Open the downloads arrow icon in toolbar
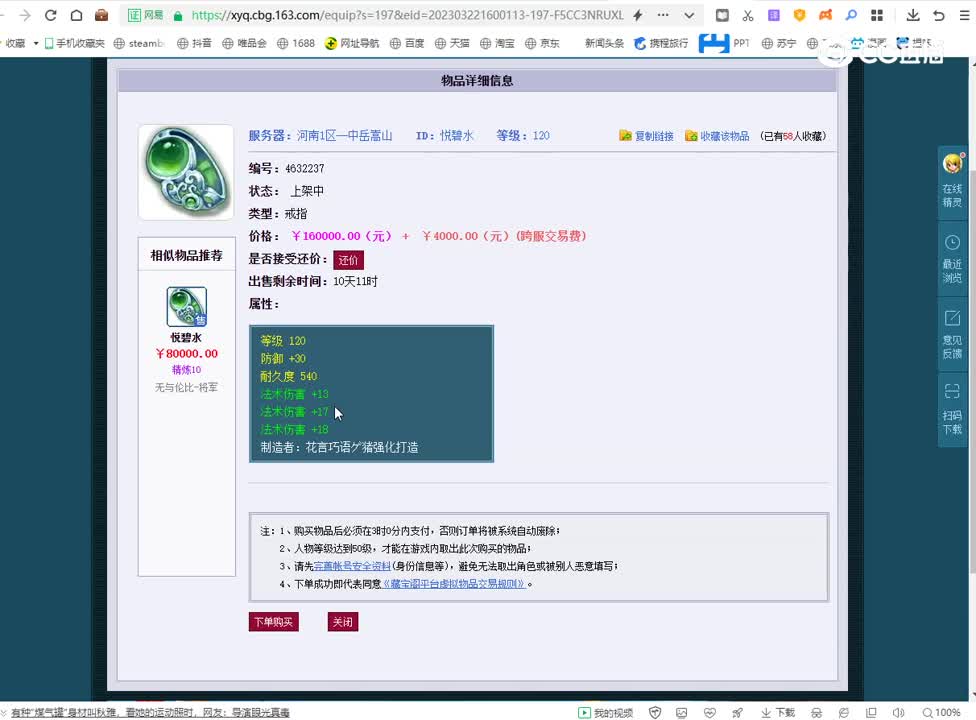The width and height of the screenshot is (976, 720). pyautogui.click(x=913, y=15)
